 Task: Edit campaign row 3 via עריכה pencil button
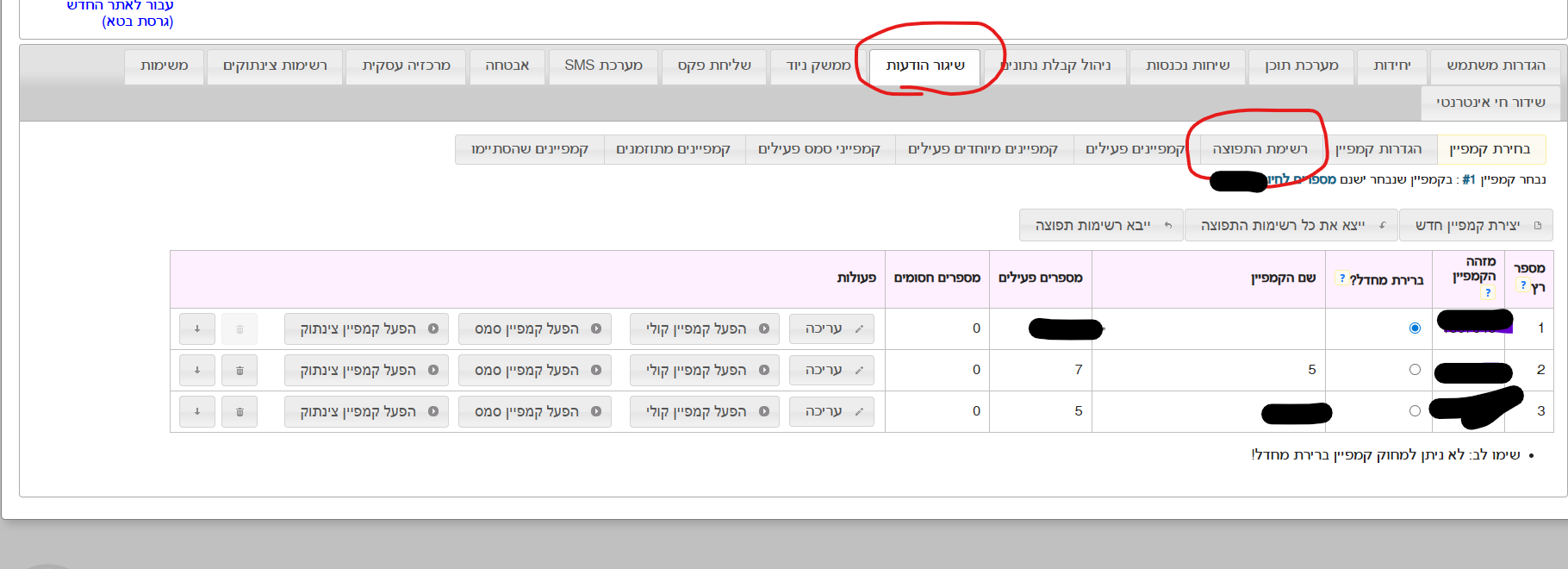[x=831, y=411]
